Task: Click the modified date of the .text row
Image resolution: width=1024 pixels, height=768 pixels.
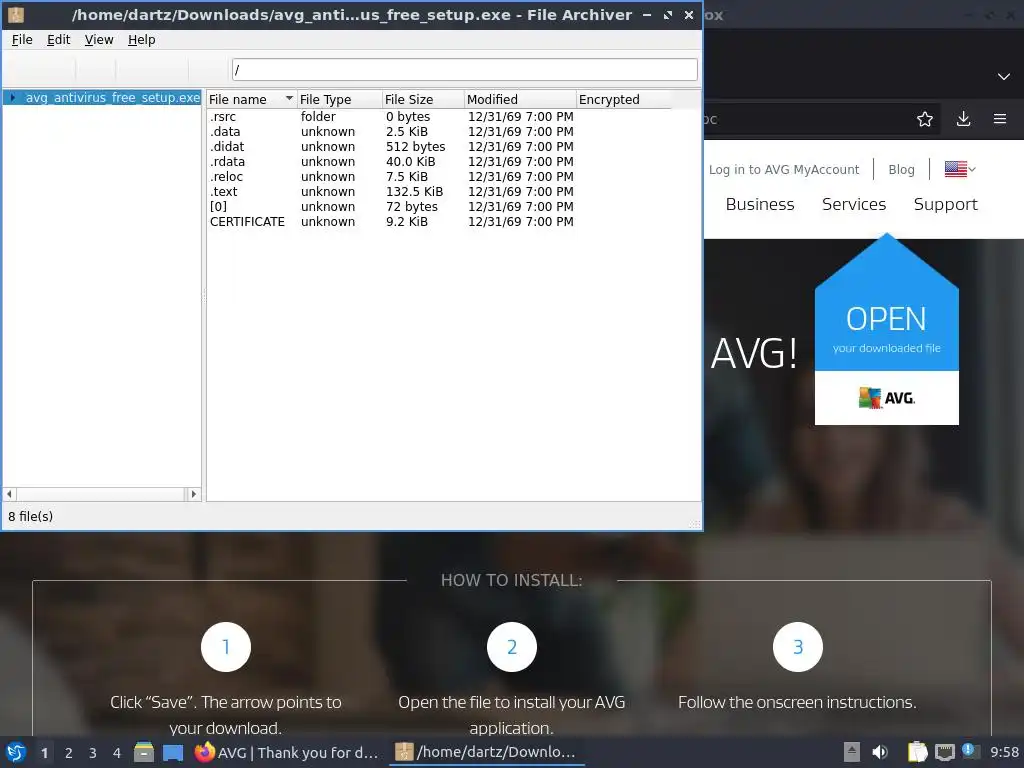Action: 520,191
